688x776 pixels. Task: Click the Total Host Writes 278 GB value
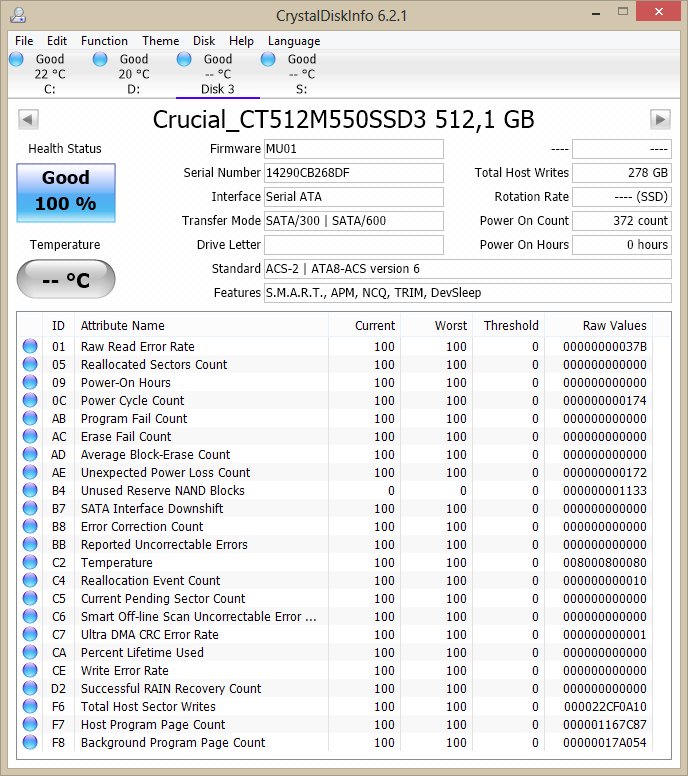click(x=622, y=173)
